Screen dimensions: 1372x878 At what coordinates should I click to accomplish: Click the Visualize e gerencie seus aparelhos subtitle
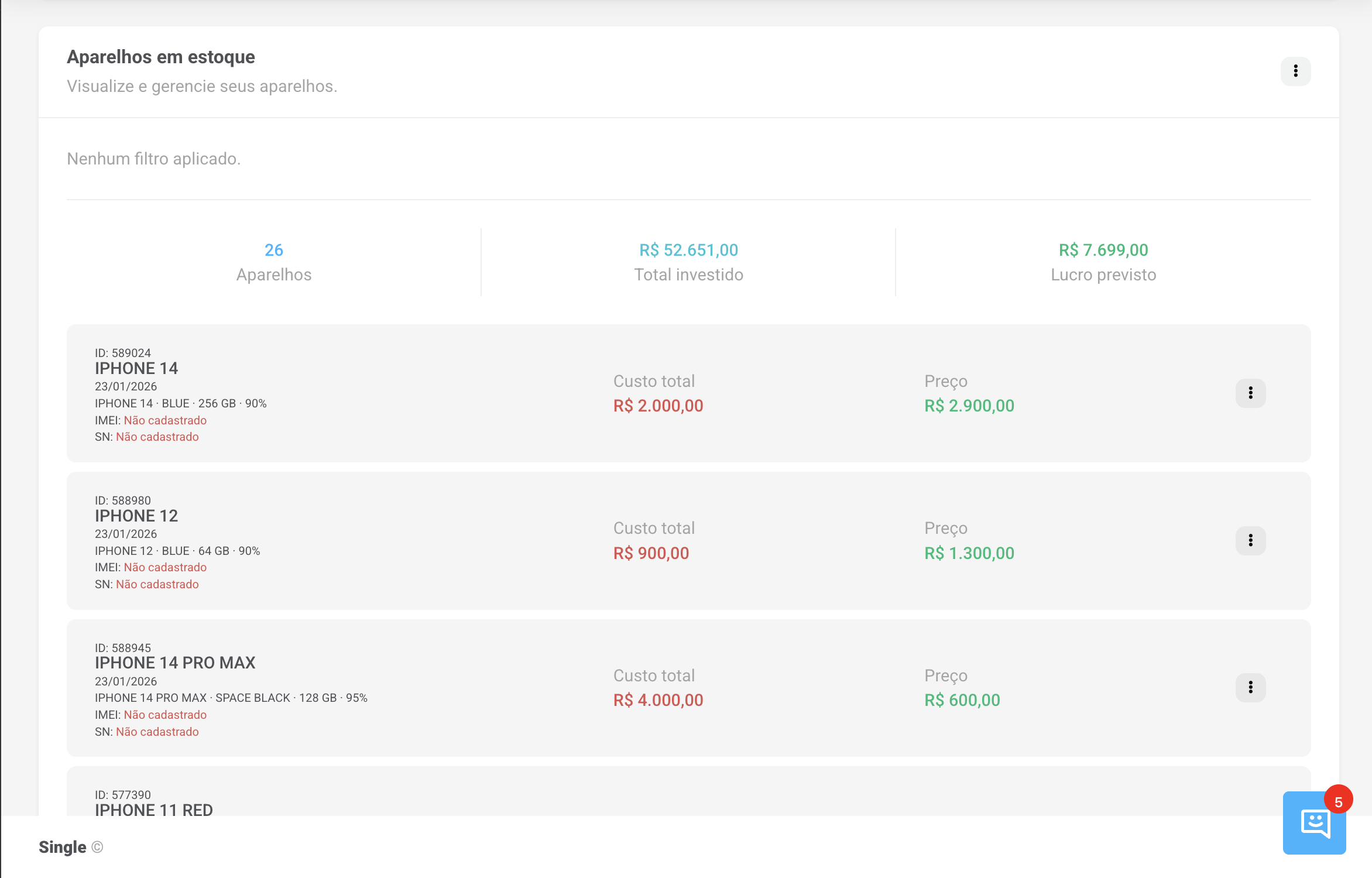click(202, 86)
